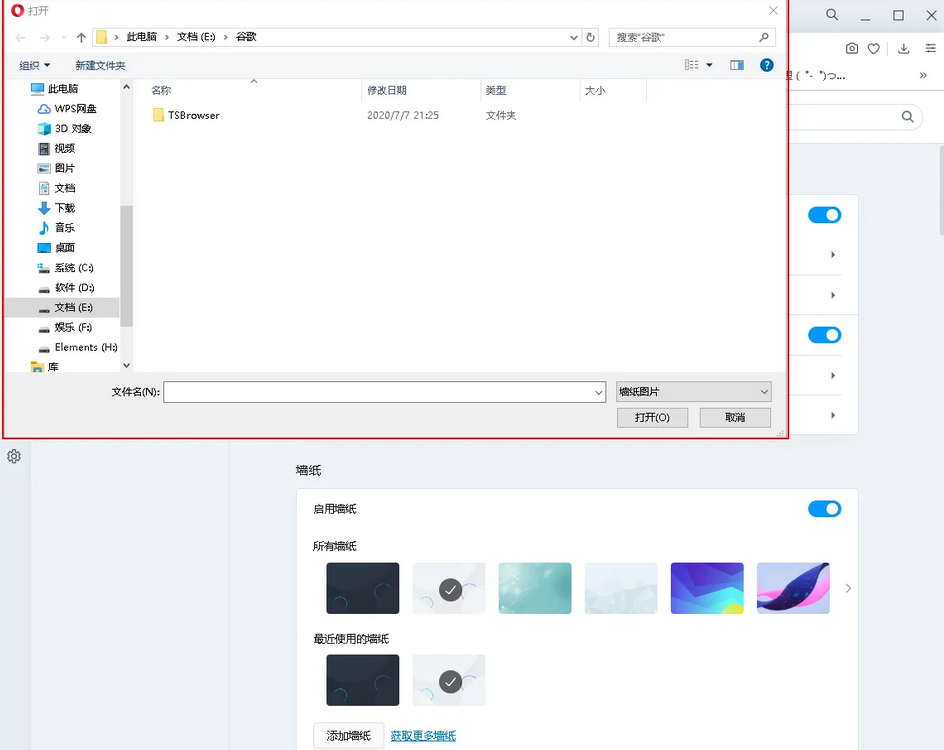
Task: Toggle off the 启用墙纸 wallpaper switch
Action: [824, 509]
